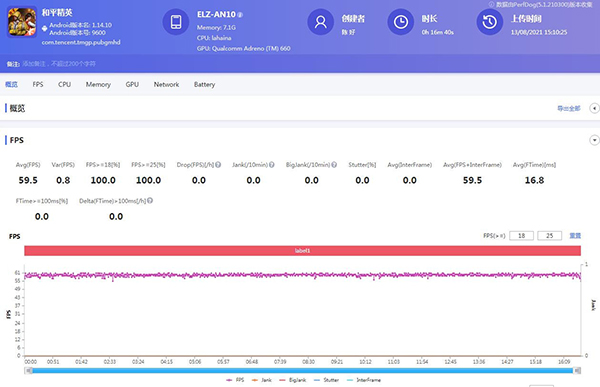Switch to the CPU tab
600x387 pixels.
tap(64, 84)
